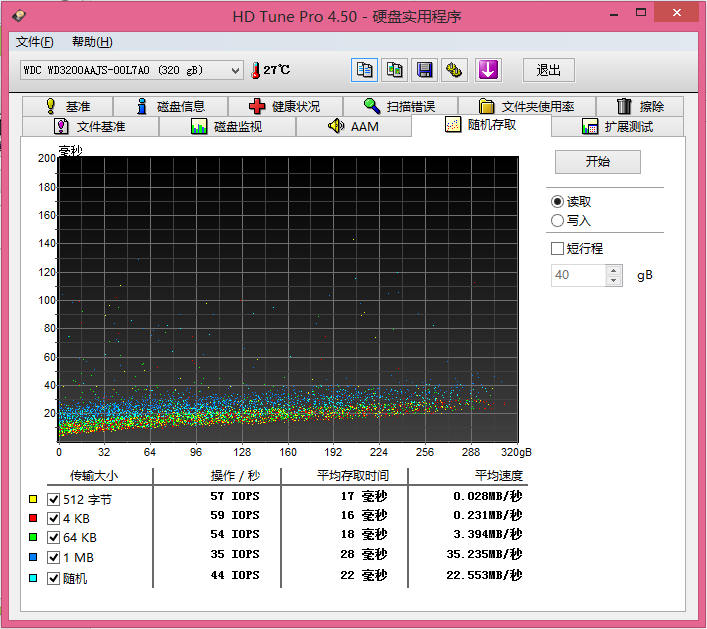Select the 写入 write radio button
This screenshot has height=629, width=707.
click(557, 220)
